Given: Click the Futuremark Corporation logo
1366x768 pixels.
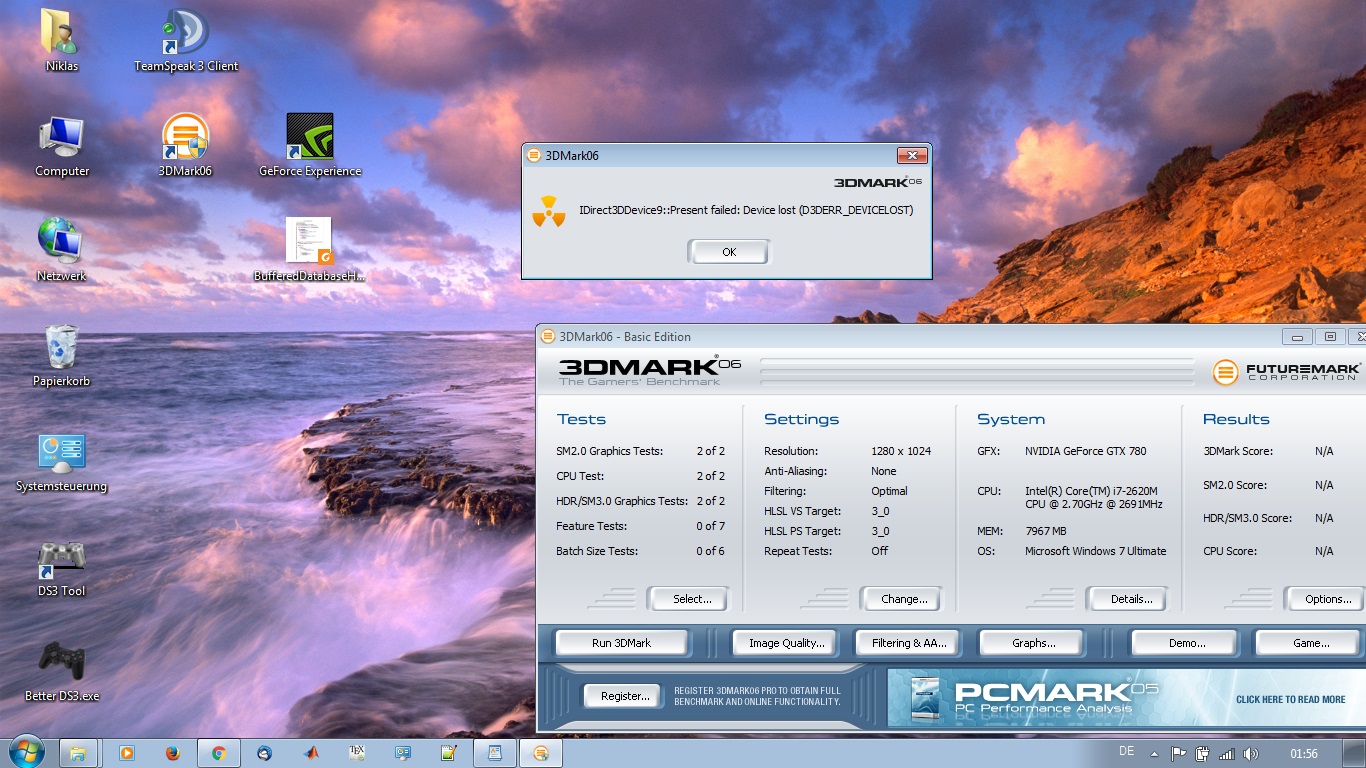Looking at the screenshot, I should pyautogui.click(x=1287, y=372).
